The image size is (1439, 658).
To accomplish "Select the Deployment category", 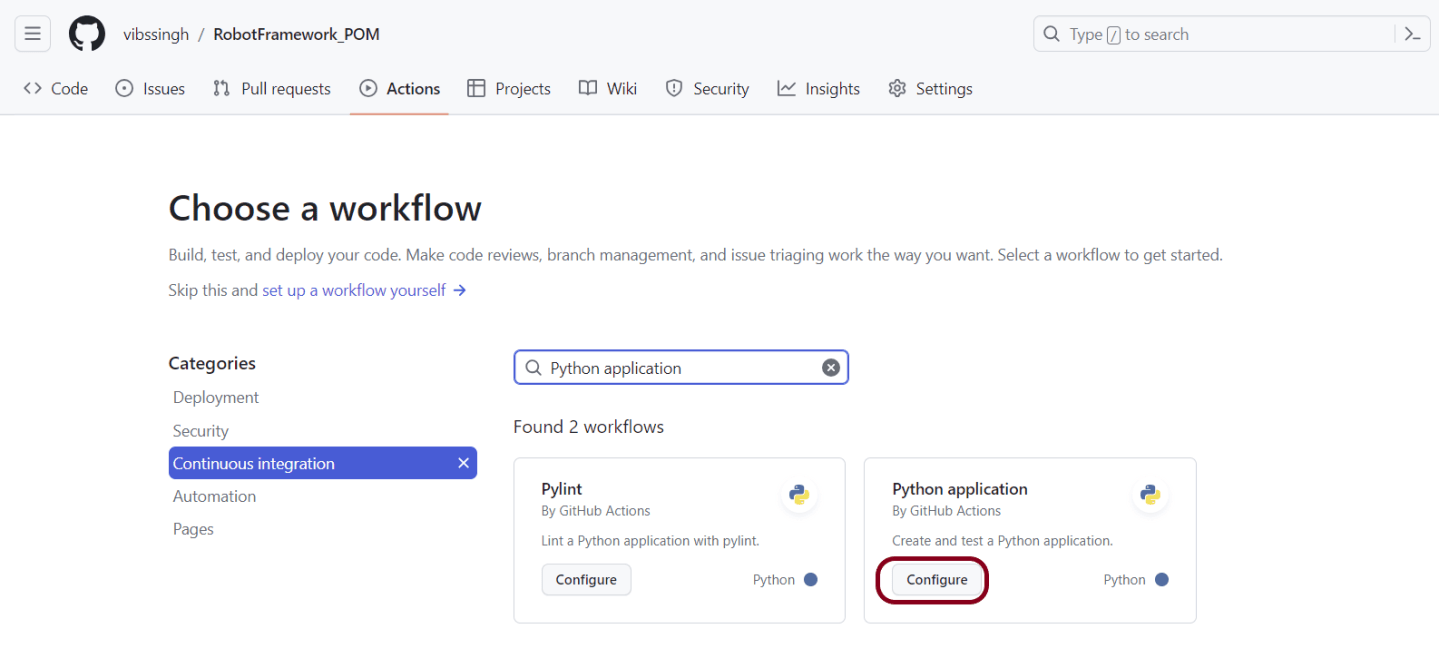I will 216,397.
